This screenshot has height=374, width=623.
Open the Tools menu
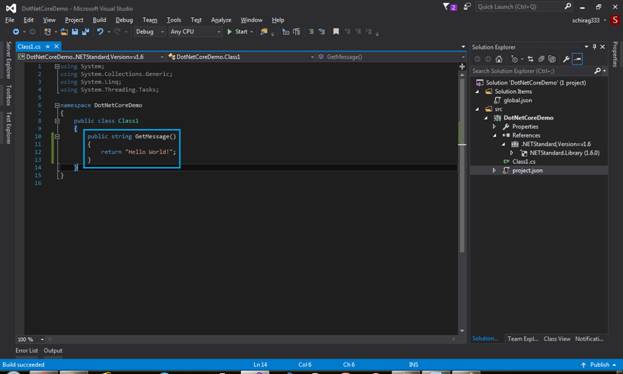(x=174, y=20)
